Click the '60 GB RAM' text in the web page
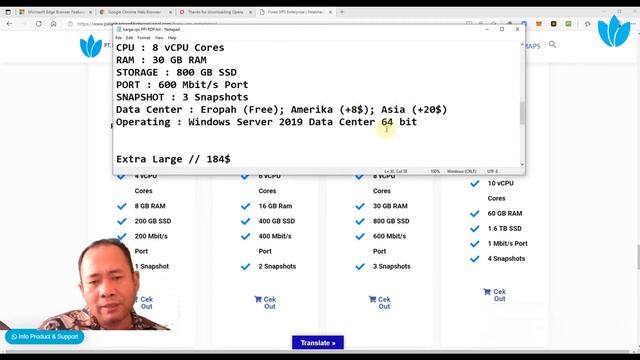The width and height of the screenshot is (640, 360). [x=504, y=213]
